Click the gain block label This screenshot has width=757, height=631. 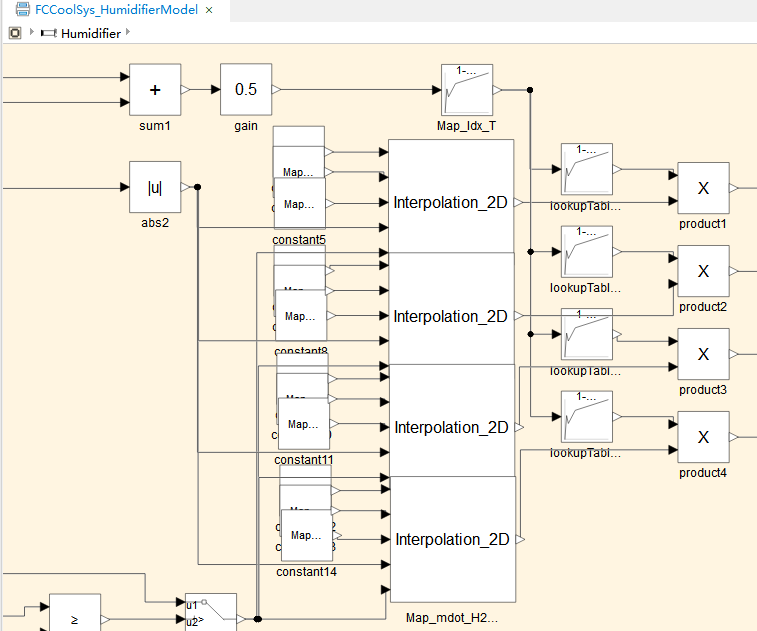click(246, 126)
